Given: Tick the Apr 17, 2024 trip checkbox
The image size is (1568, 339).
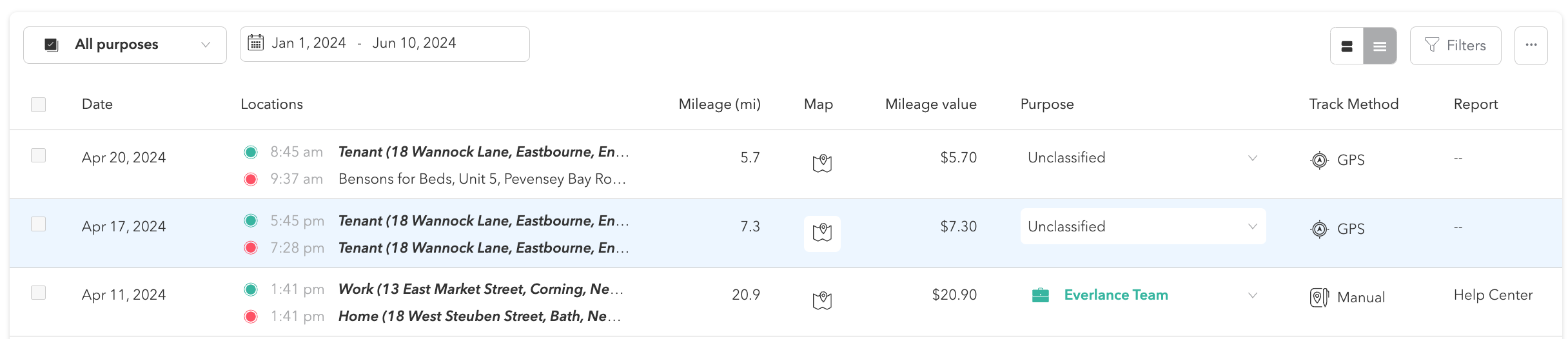Looking at the screenshot, I should 39,224.
